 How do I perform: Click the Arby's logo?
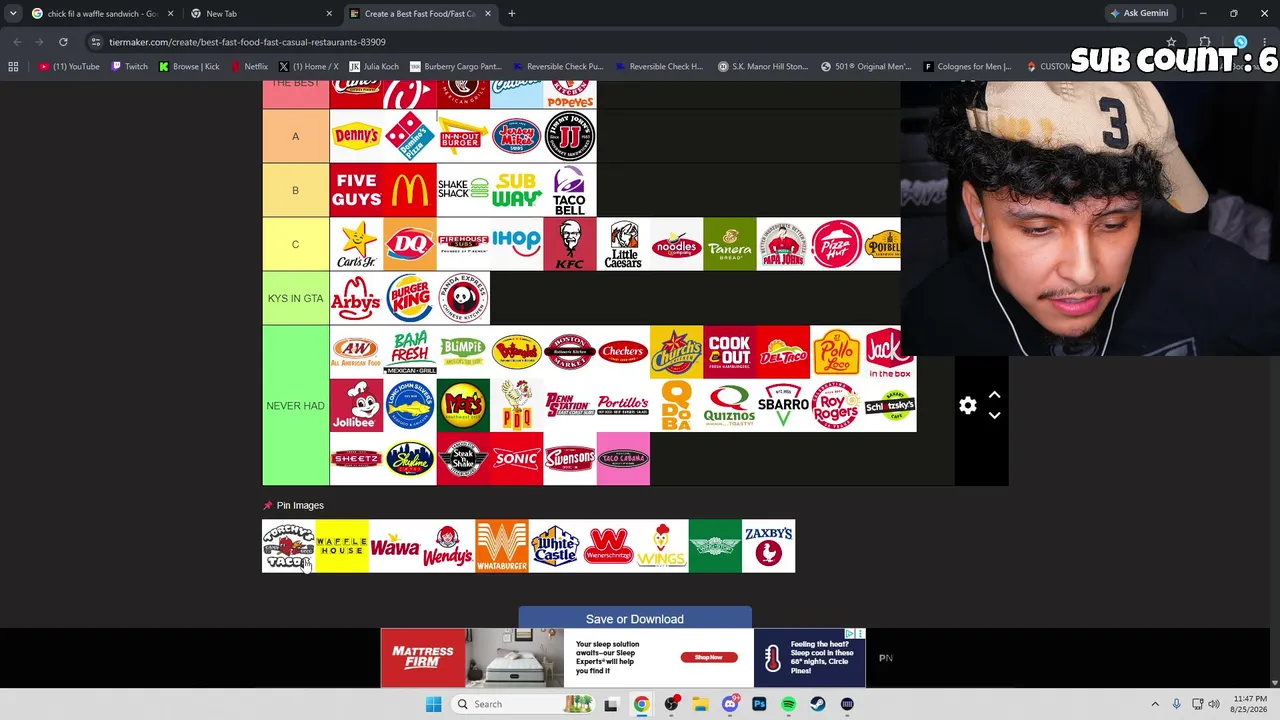(356, 298)
